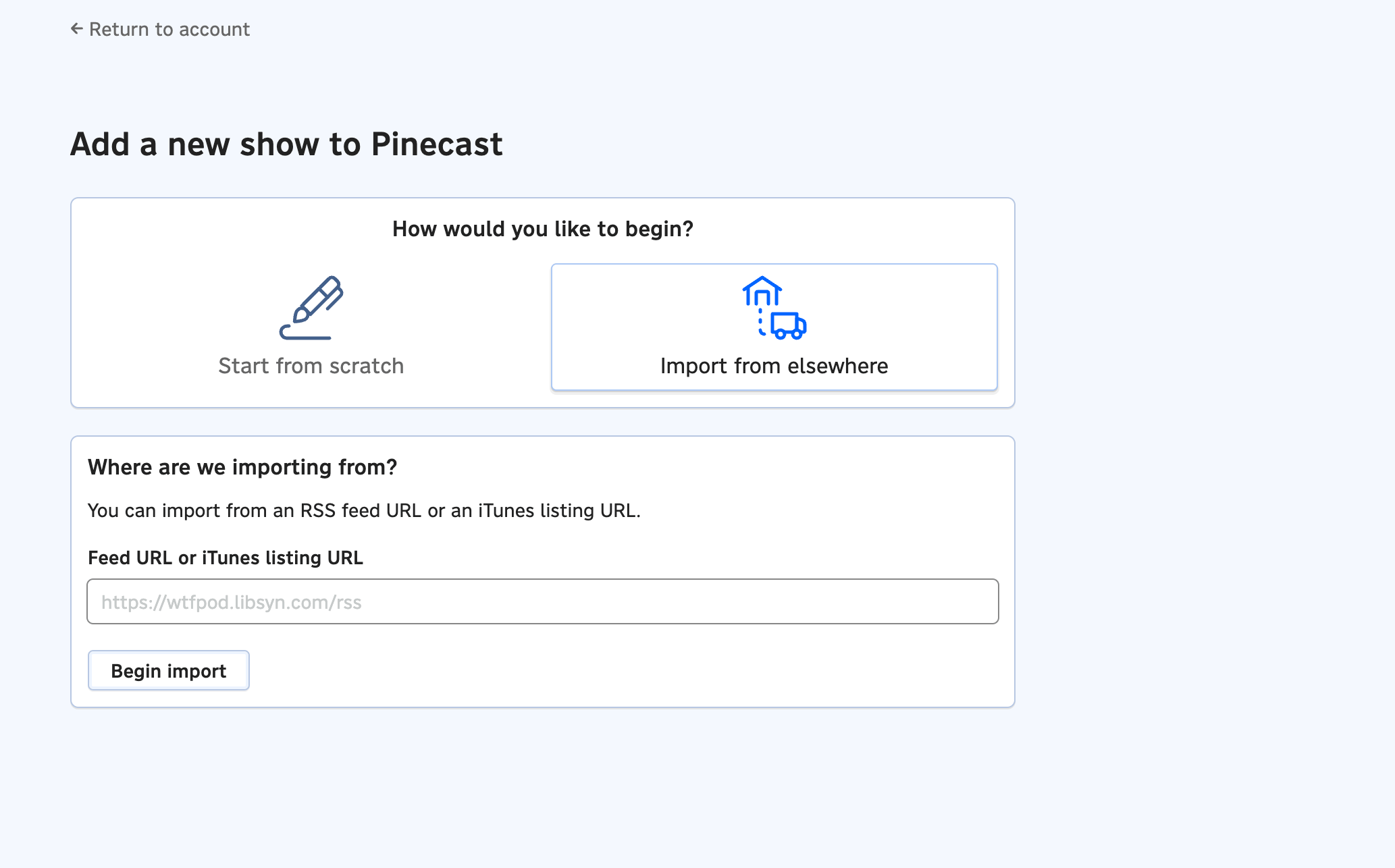The image size is (1395, 868).
Task: Open the Where are we importing from section
Action: (x=242, y=466)
